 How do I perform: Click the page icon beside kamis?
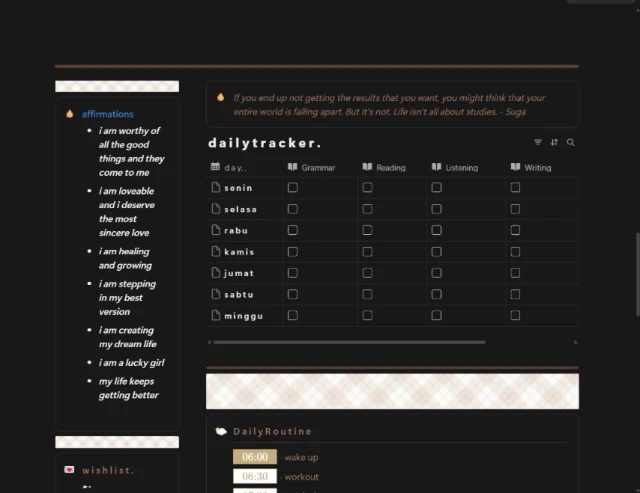click(x=216, y=251)
